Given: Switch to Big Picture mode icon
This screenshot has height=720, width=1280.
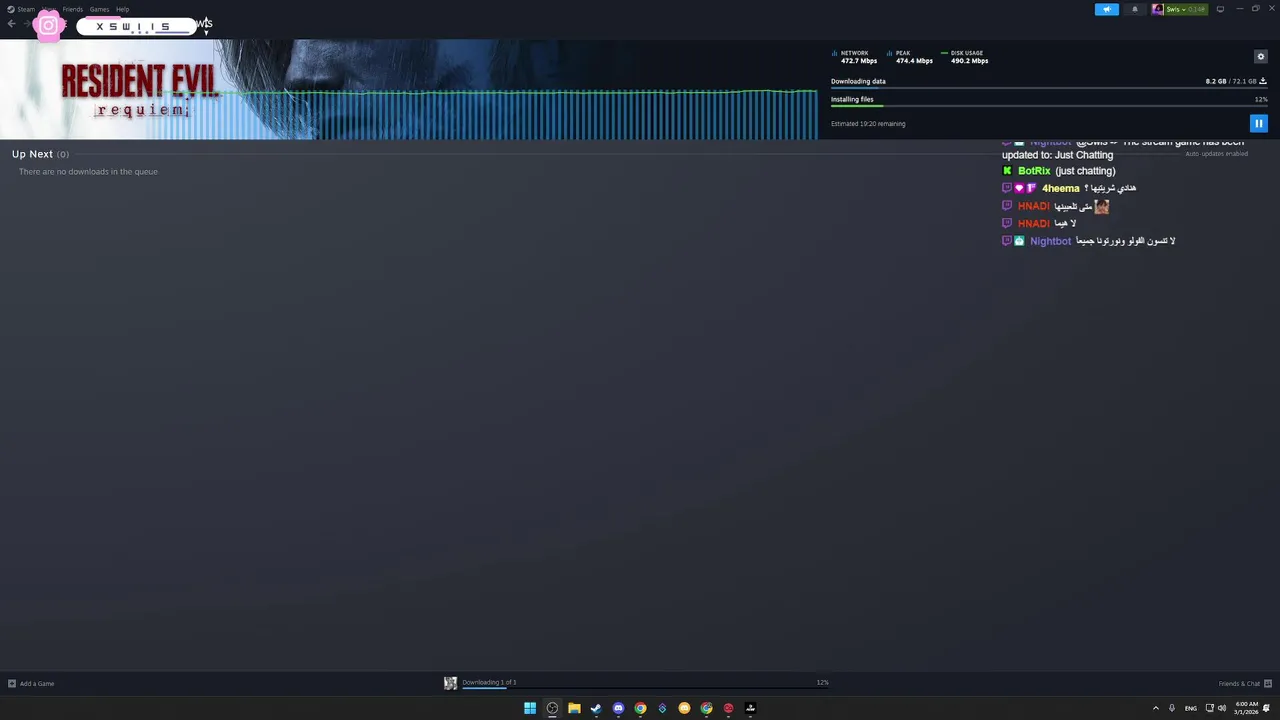Looking at the screenshot, I should tap(1220, 9).
